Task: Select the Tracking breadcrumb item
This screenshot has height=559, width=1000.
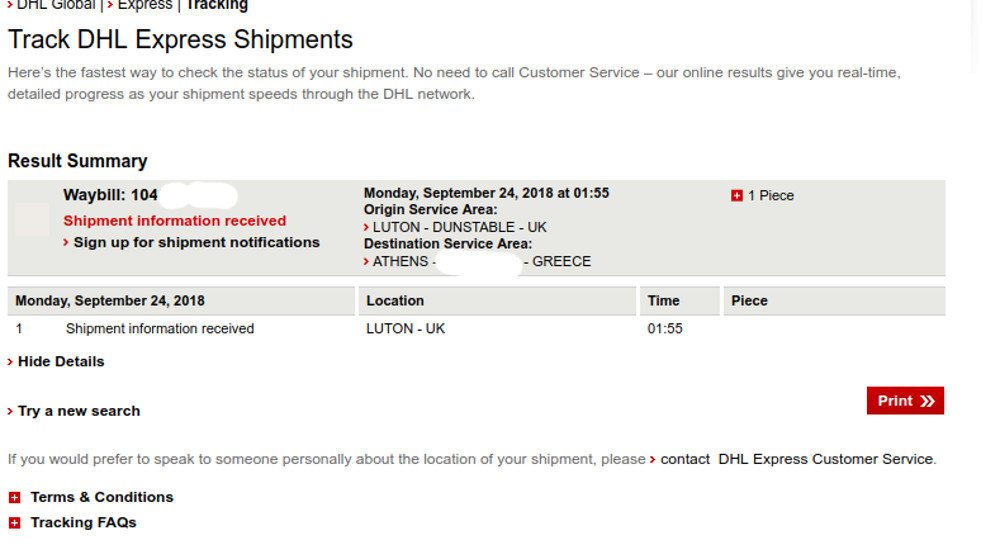Action: pyautogui.click(x=216, y=5)
